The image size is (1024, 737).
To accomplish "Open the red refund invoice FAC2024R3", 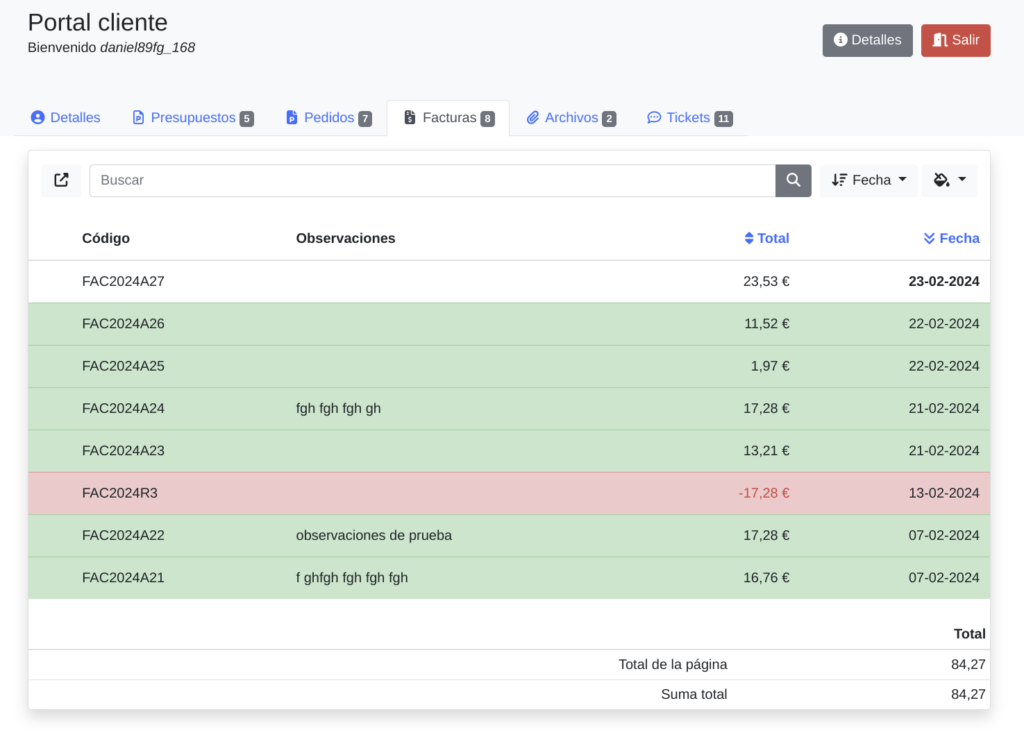I will coord(120,493).
